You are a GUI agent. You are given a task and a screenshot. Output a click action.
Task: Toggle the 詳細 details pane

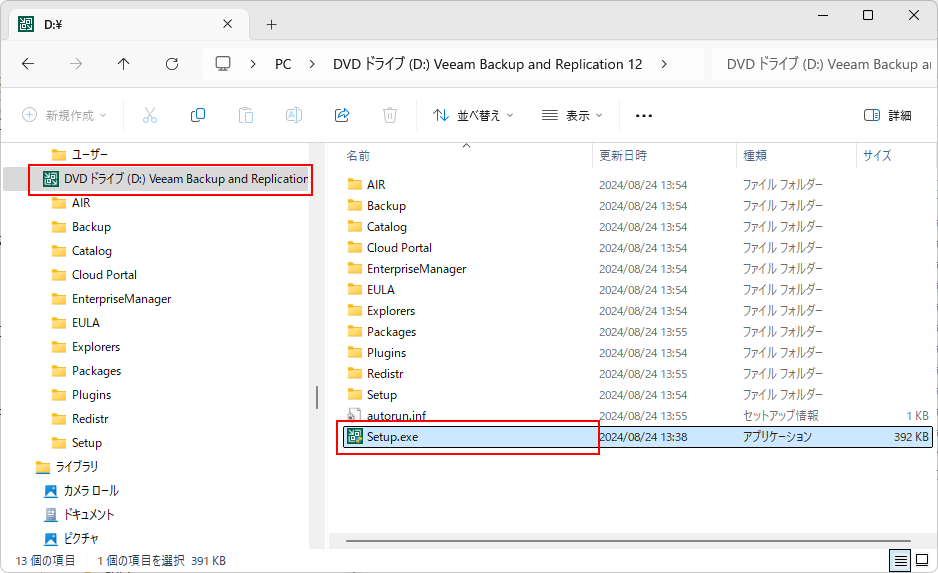pyautogui.click(x=888, y=115)
